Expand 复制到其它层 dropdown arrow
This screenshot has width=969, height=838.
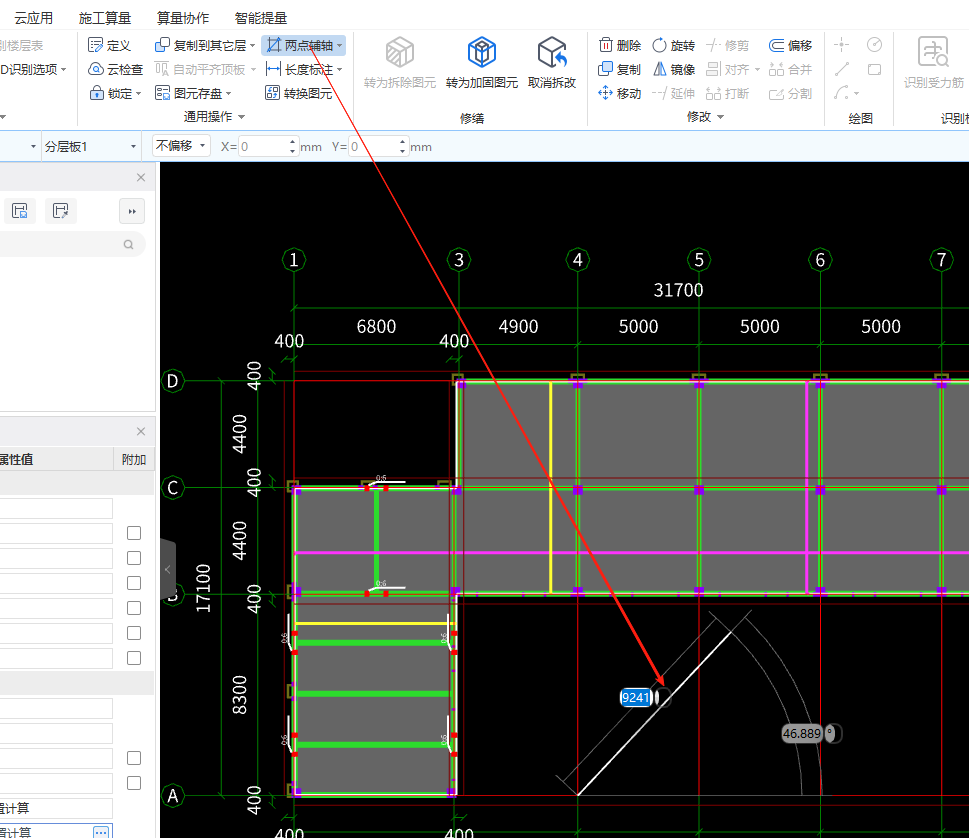(252, 46)
